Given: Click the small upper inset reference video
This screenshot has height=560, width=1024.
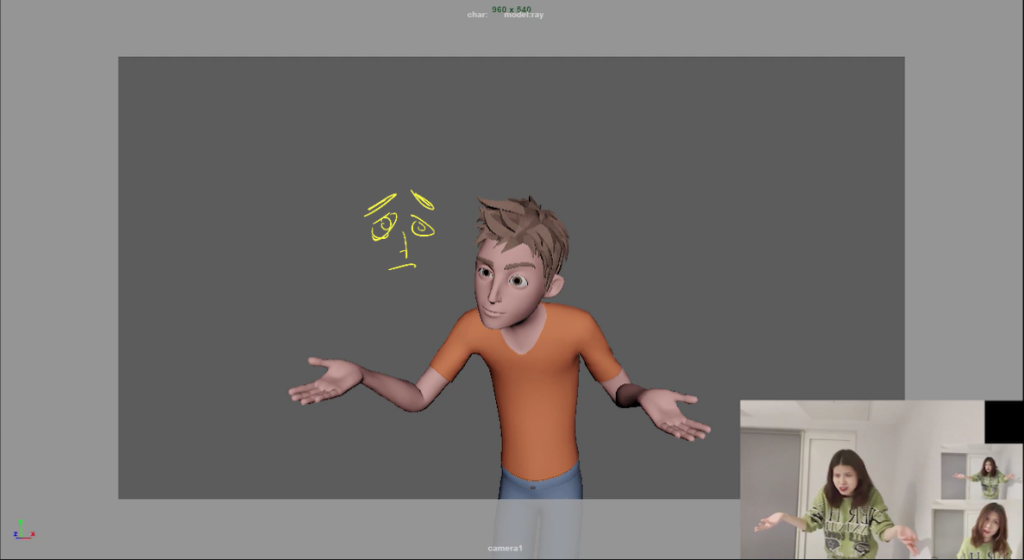Looking at the screenshot, I should [x=982, y=472].
